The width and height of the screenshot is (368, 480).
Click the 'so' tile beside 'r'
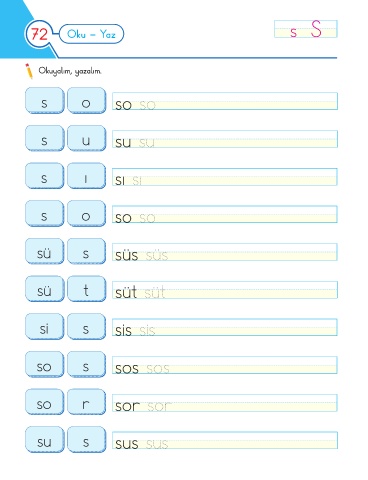tap(44, 402)
